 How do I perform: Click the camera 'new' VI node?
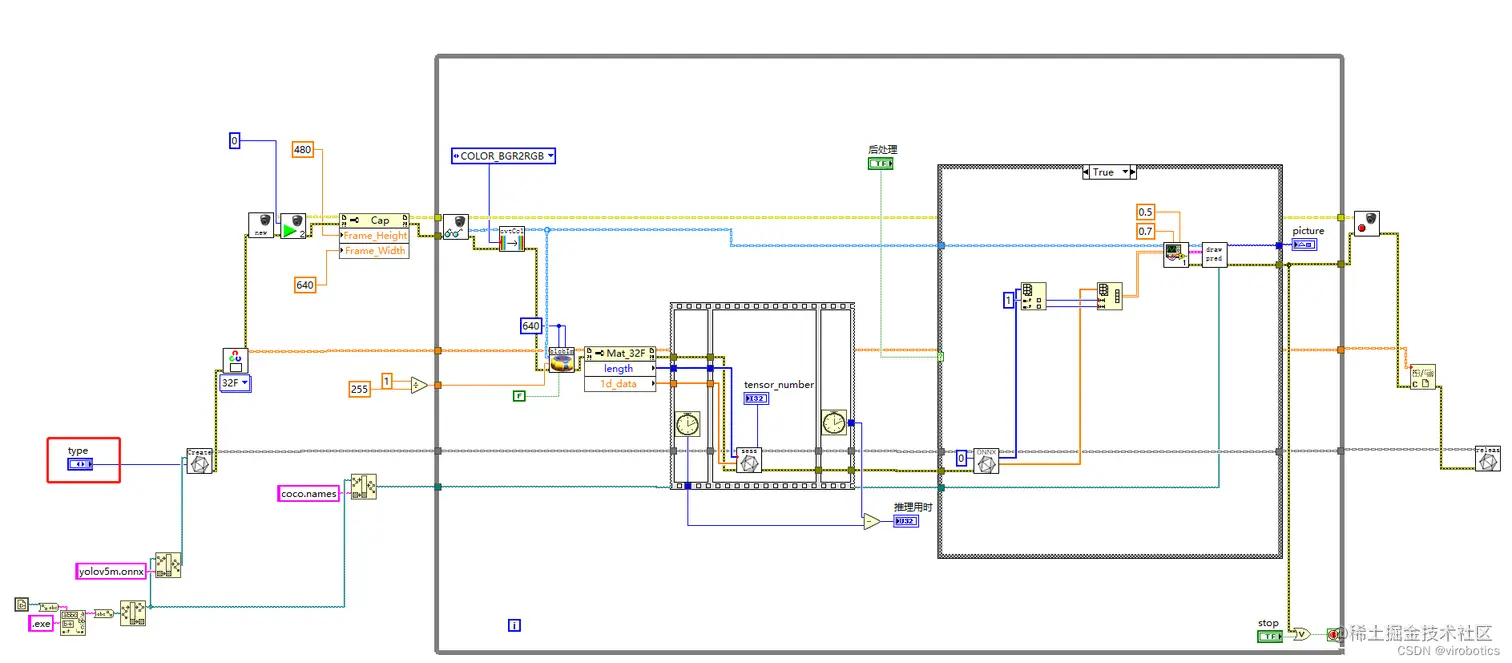pyautogui.click(x=260, y=224)
